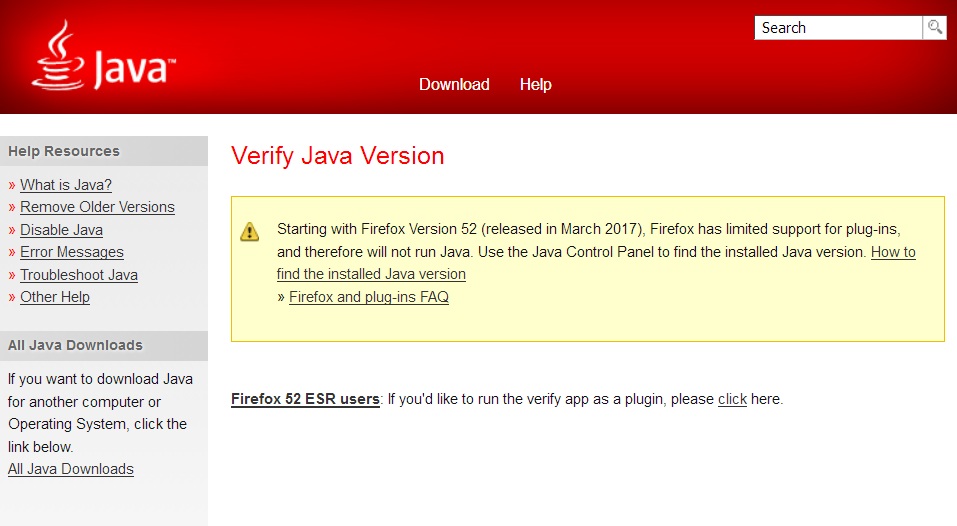Click the Help Resources sidebar header

point(104,151)
